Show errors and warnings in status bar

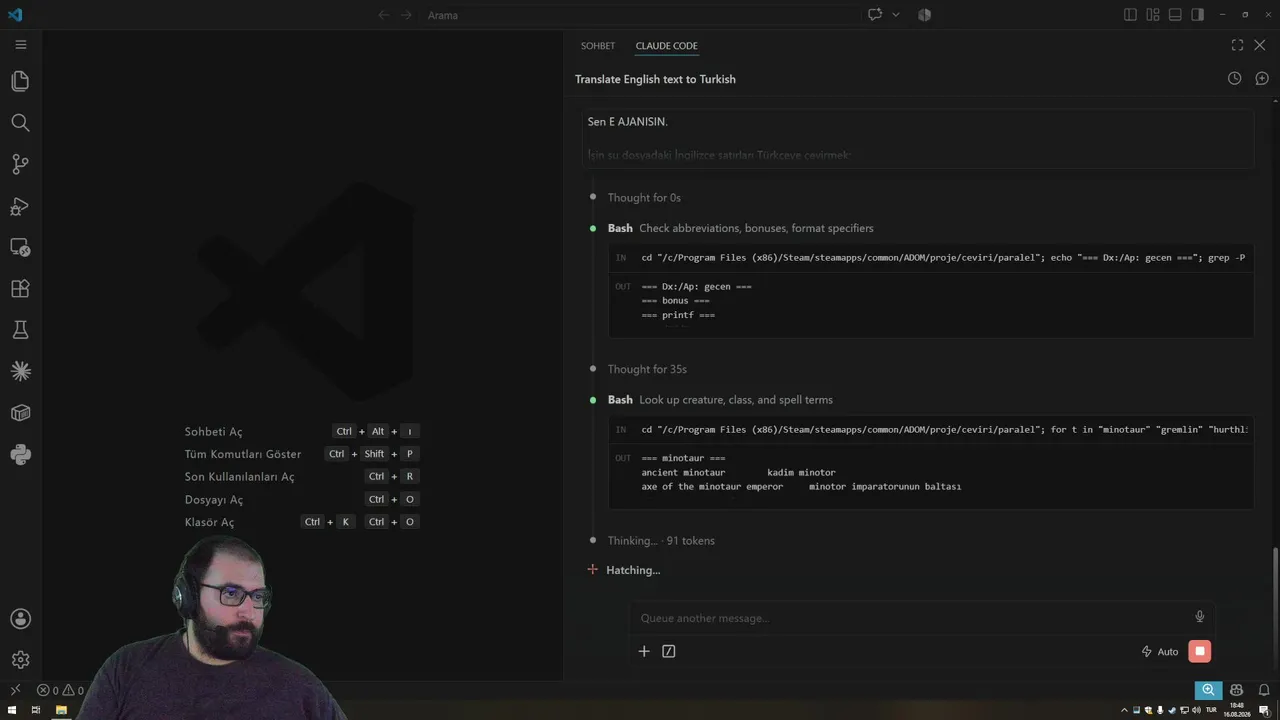(60, 690)
